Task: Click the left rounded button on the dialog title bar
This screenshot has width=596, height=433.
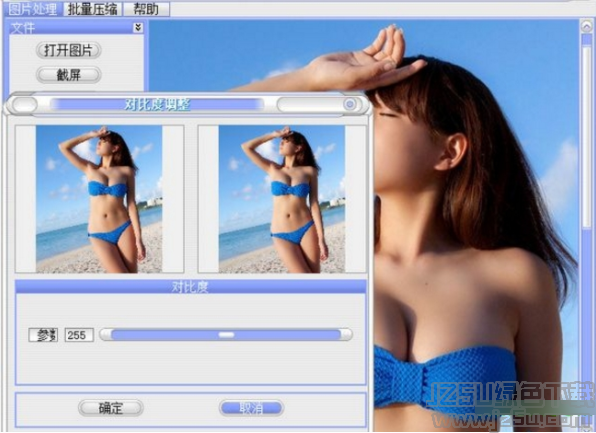Action: coord(24,105)
